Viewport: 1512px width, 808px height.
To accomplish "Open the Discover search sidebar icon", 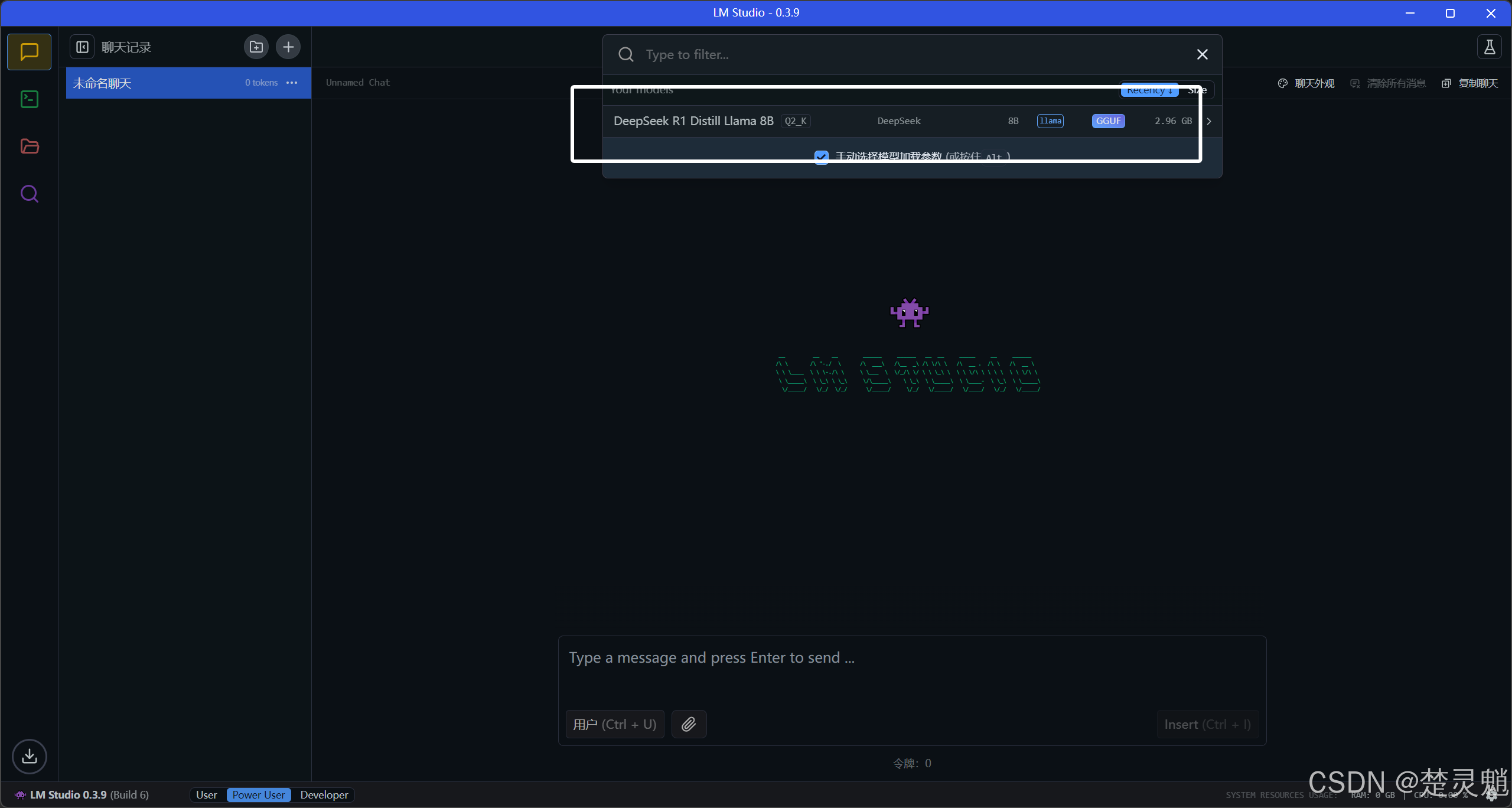I will point(29,194).
